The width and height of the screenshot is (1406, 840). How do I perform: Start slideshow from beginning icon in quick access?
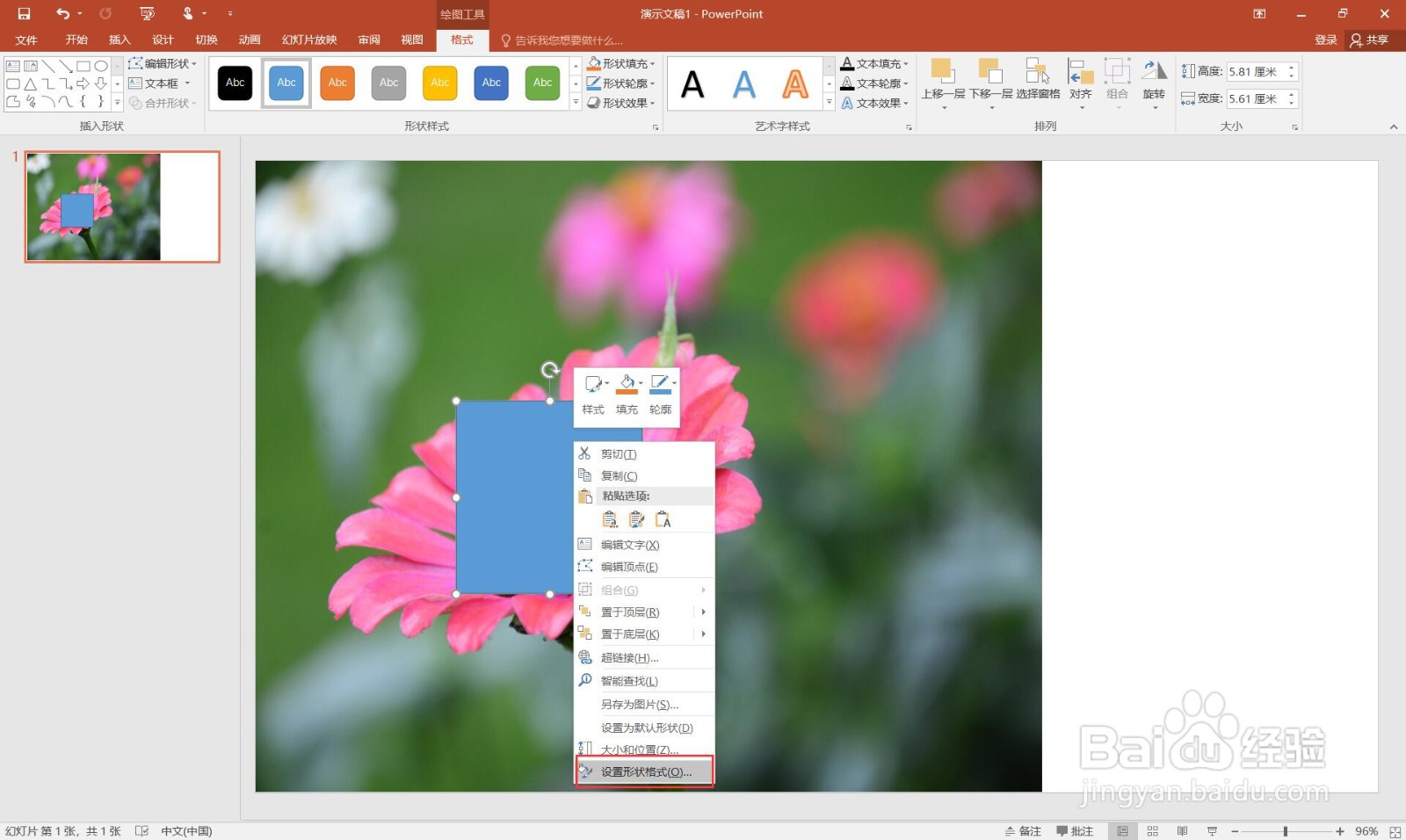coord(147,13)
